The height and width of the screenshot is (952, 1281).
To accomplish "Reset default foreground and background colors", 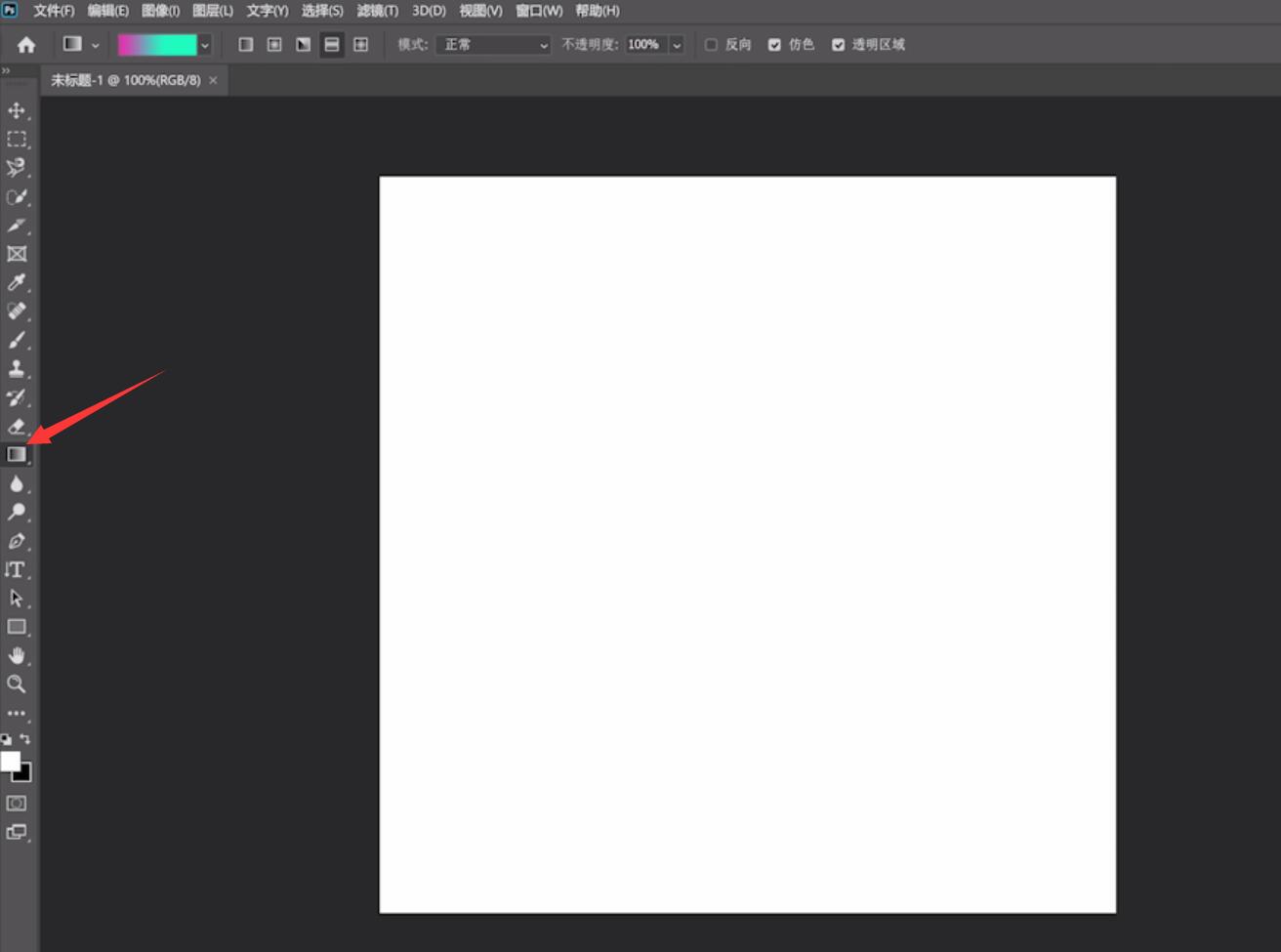I will tap(7, 740).
